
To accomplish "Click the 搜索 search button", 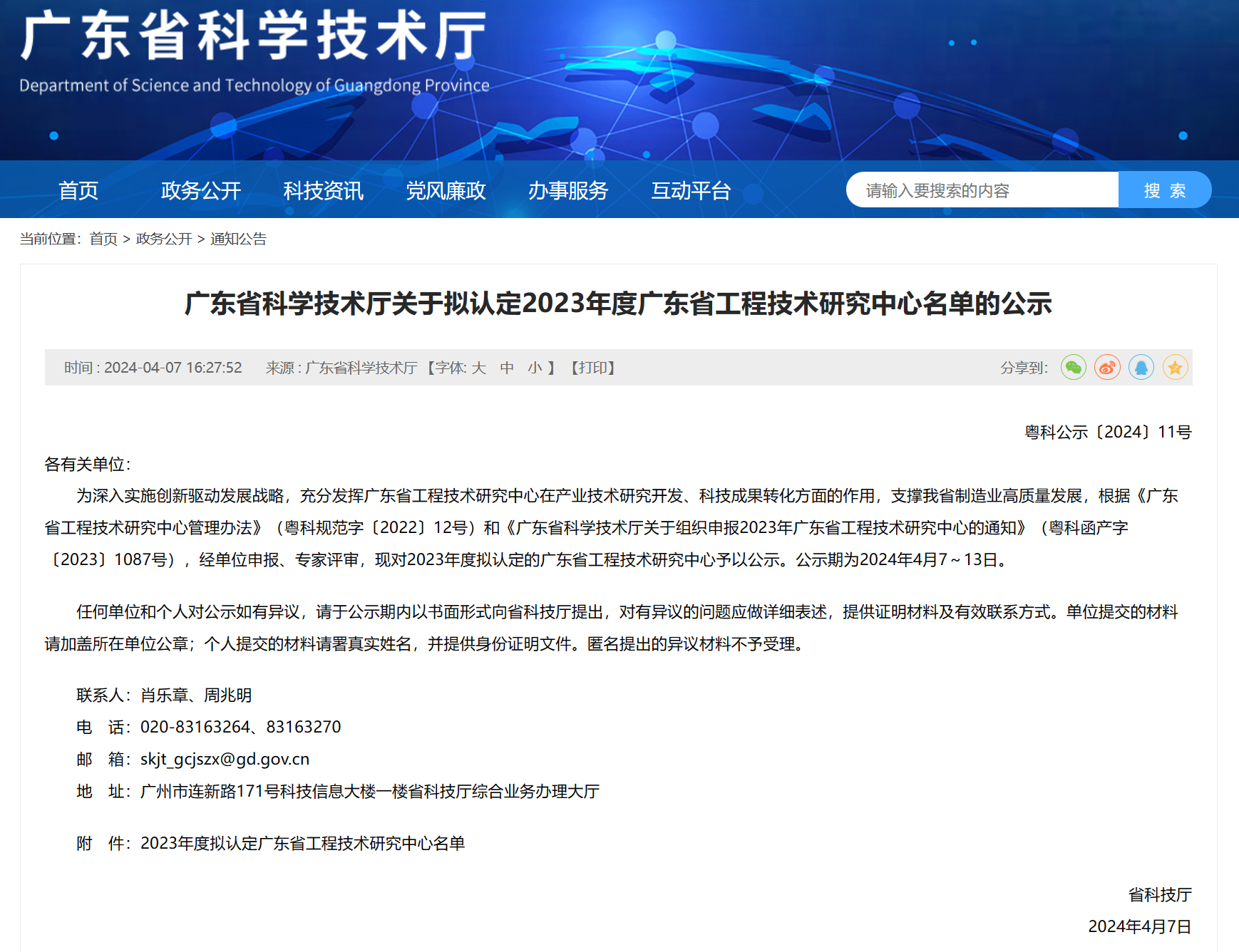I will click(x=1165, y=190).
